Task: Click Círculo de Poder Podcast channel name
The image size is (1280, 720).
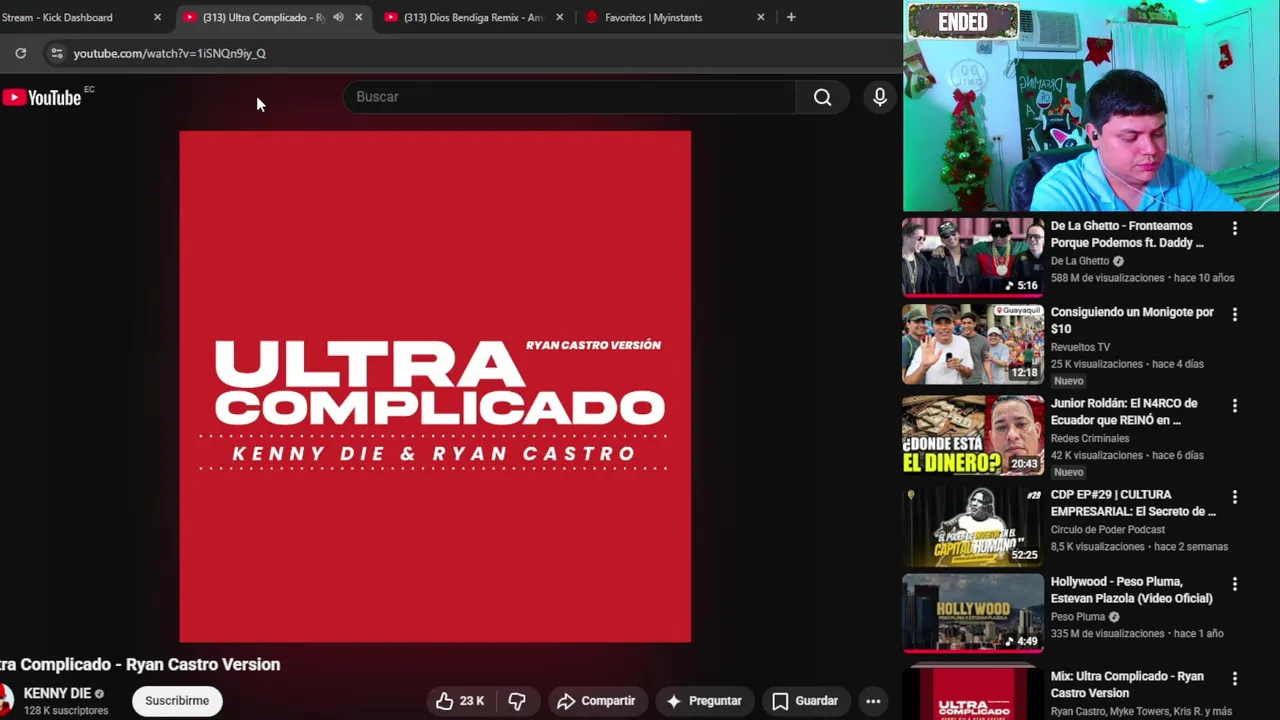Action: point(1108,529)
